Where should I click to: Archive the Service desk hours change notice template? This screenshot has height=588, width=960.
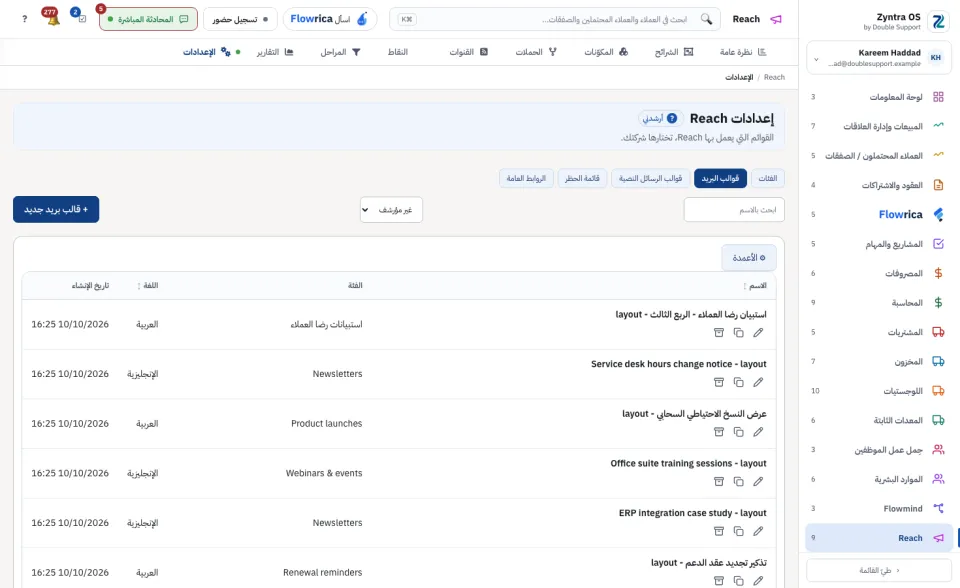[x=719, y=382]
